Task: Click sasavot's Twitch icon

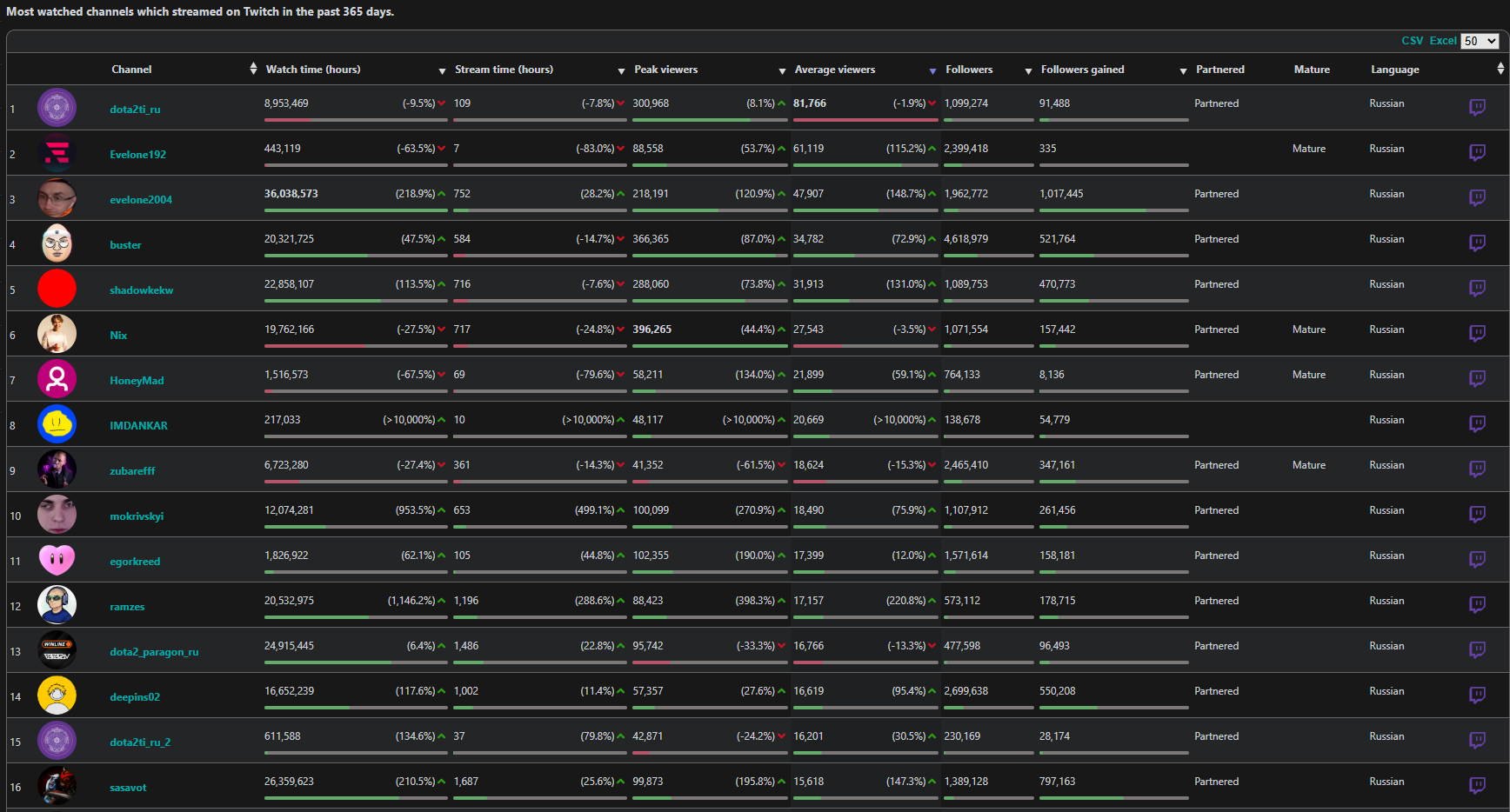Action: point(1477,785)
